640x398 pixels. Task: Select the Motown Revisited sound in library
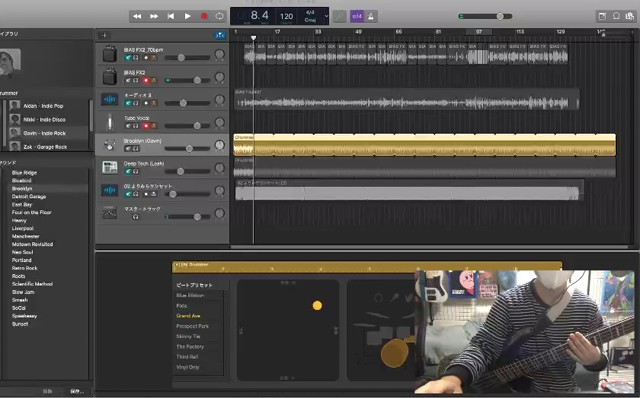point(32,244)
